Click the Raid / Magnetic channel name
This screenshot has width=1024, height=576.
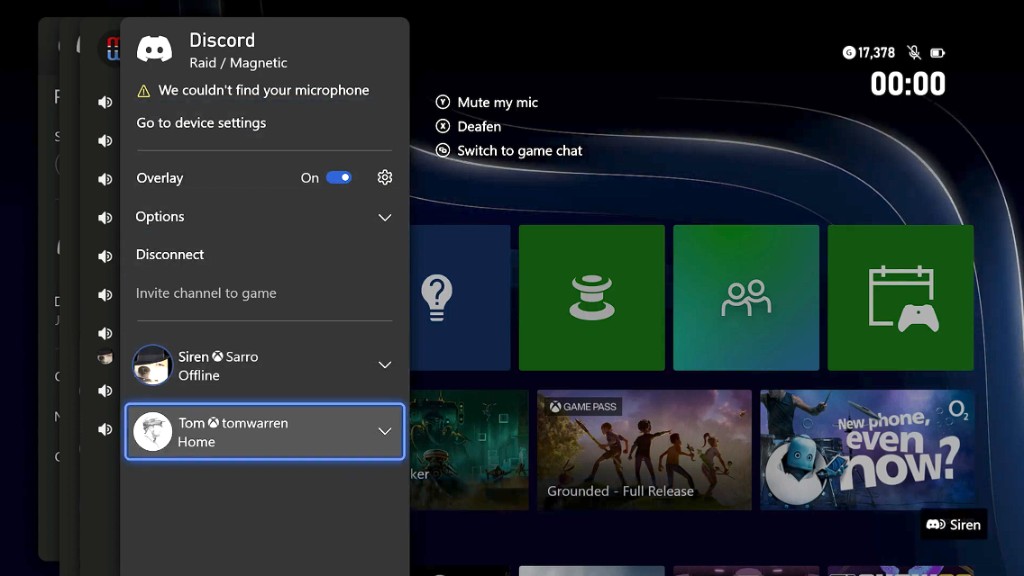(x=238, y=63)
